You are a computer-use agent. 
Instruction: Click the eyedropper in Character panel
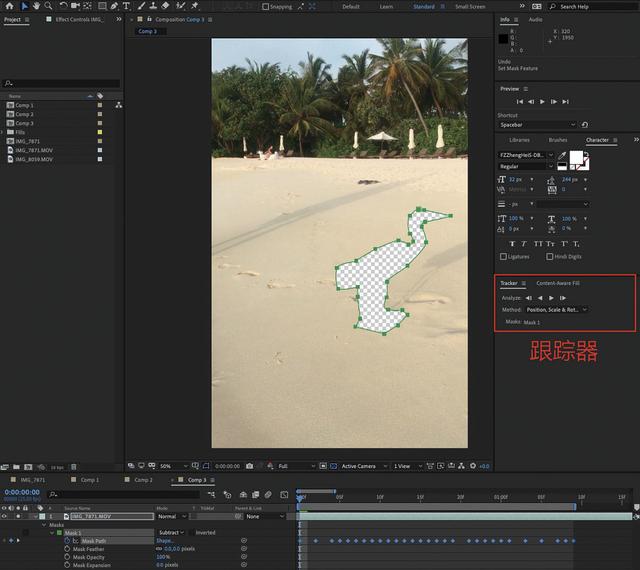point(562,156)
